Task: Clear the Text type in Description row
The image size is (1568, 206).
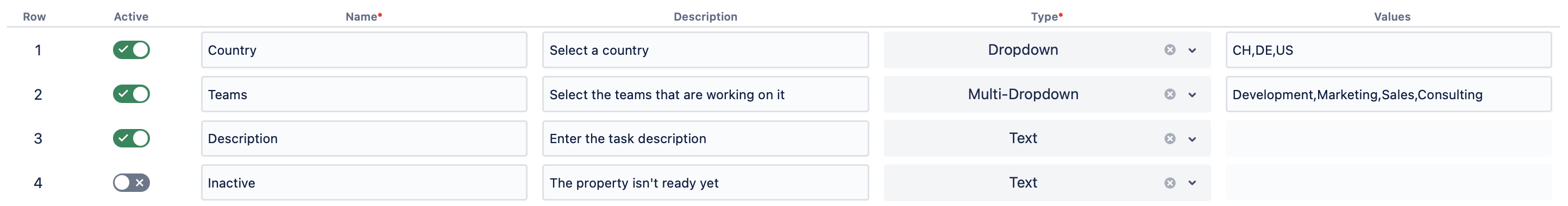Action: point(1169,139)
